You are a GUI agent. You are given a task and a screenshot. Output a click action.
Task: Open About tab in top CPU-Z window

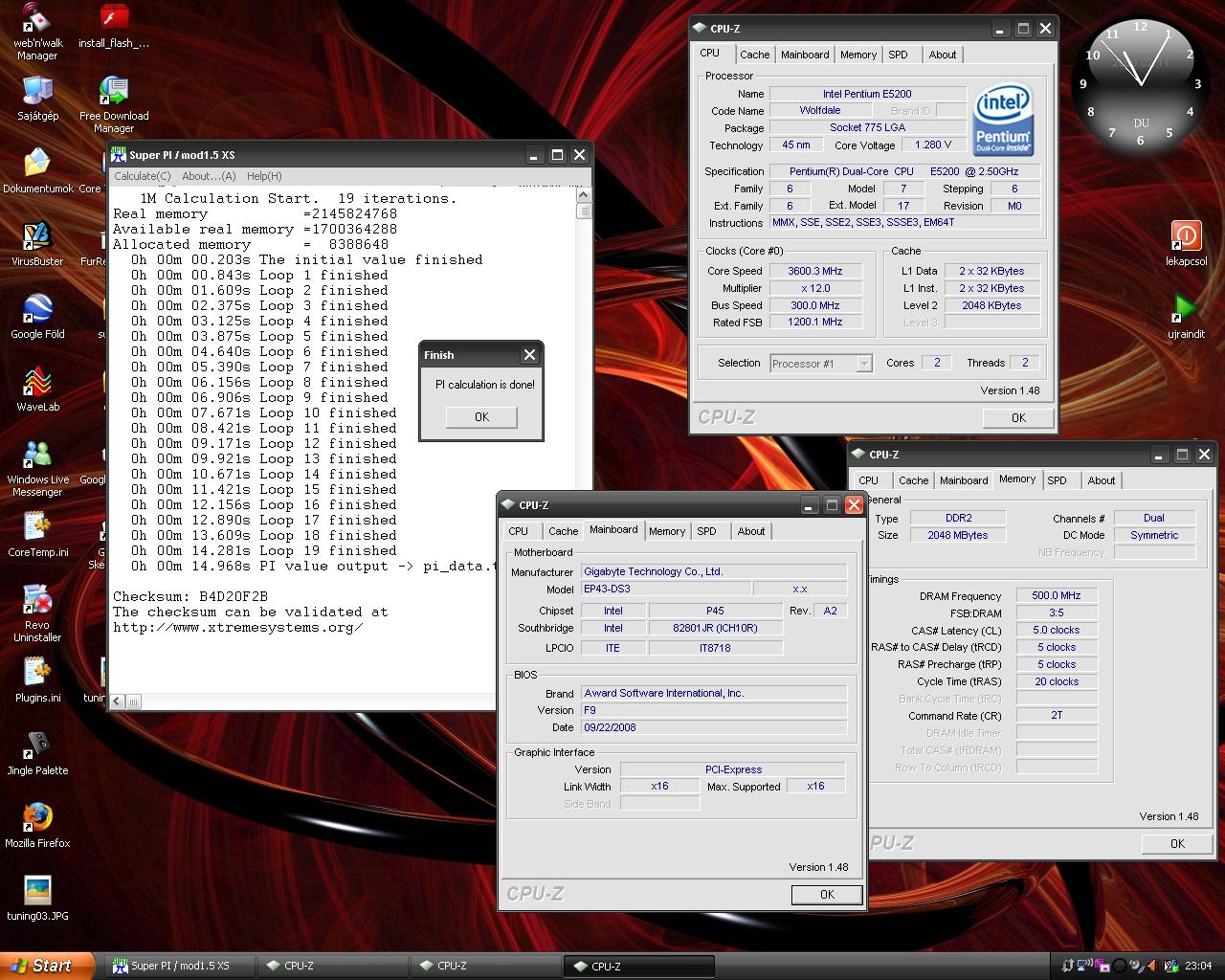943,55
